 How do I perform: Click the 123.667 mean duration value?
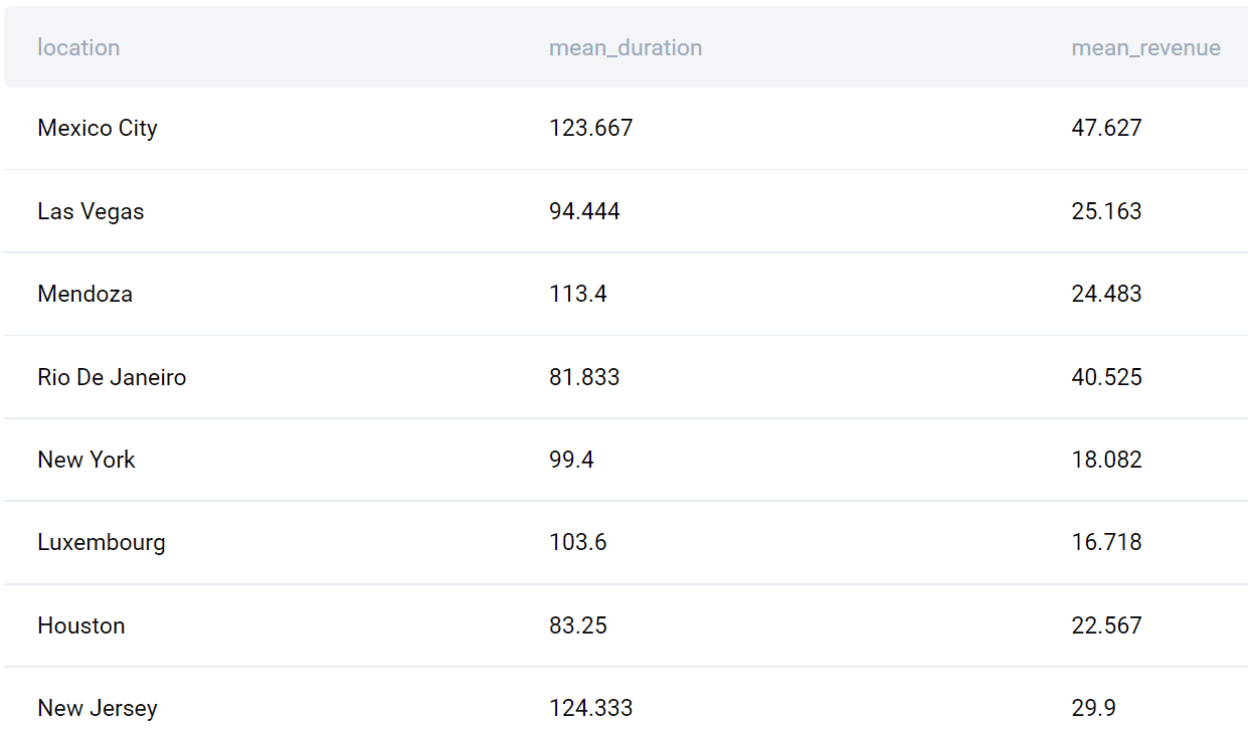pyautogui.click(x=591, y=129)
